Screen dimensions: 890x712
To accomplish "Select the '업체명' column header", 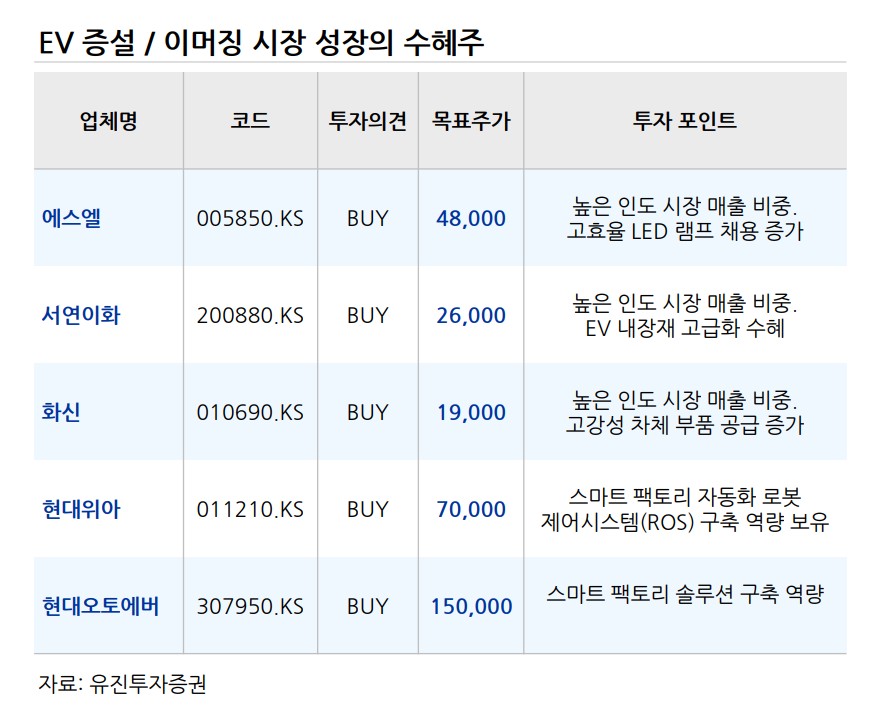I will tap(108, 121).
